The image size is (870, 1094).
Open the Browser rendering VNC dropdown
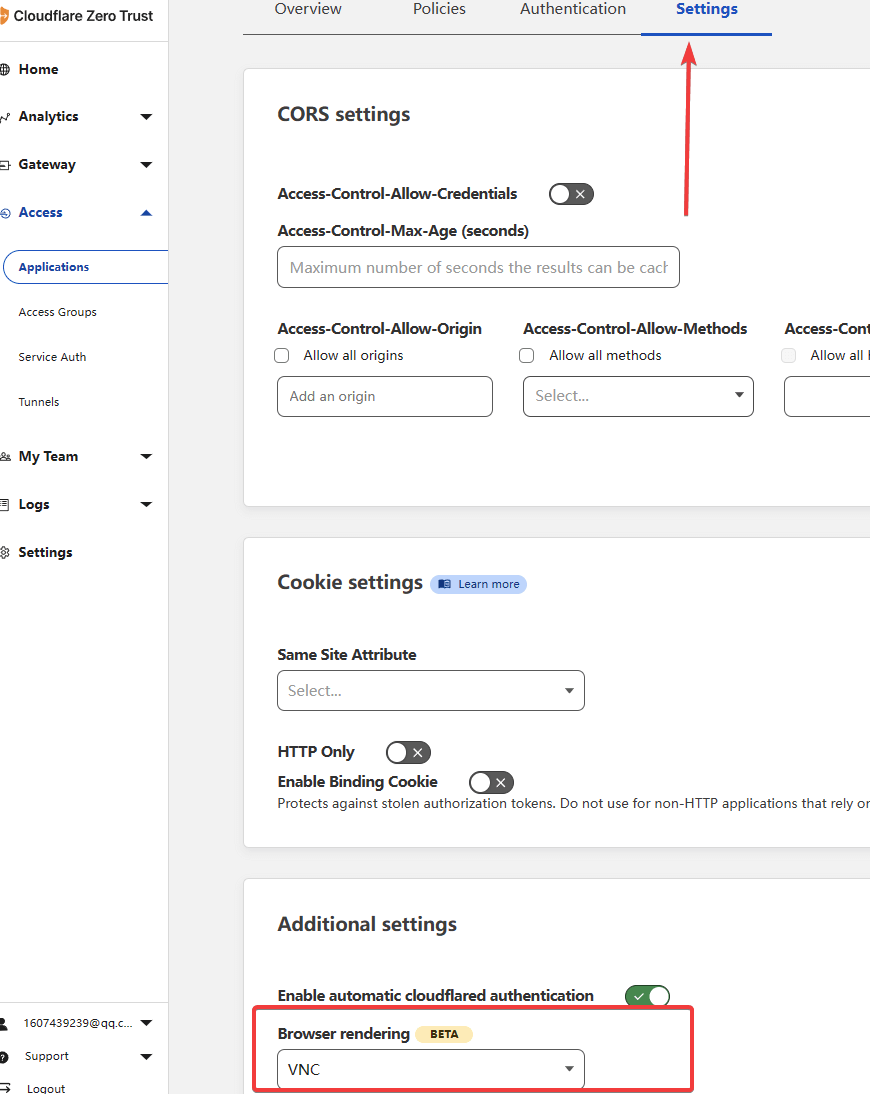tap(430, 1070)
